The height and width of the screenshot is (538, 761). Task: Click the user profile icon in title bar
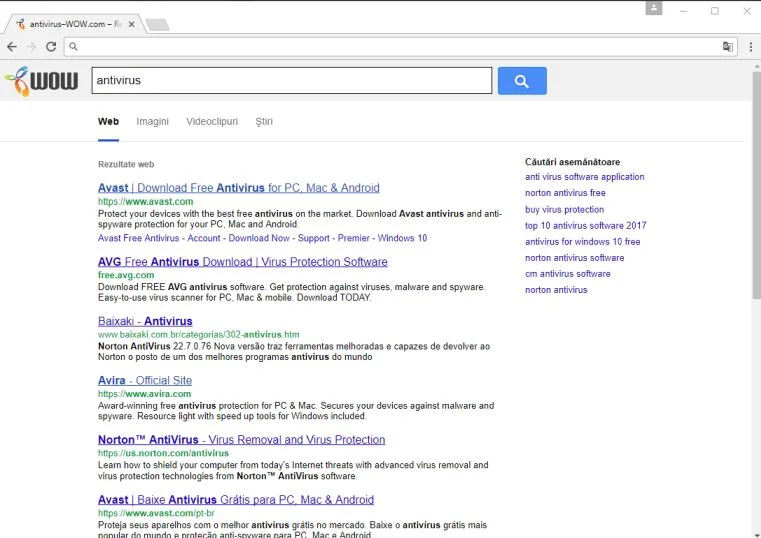(654, 8)
